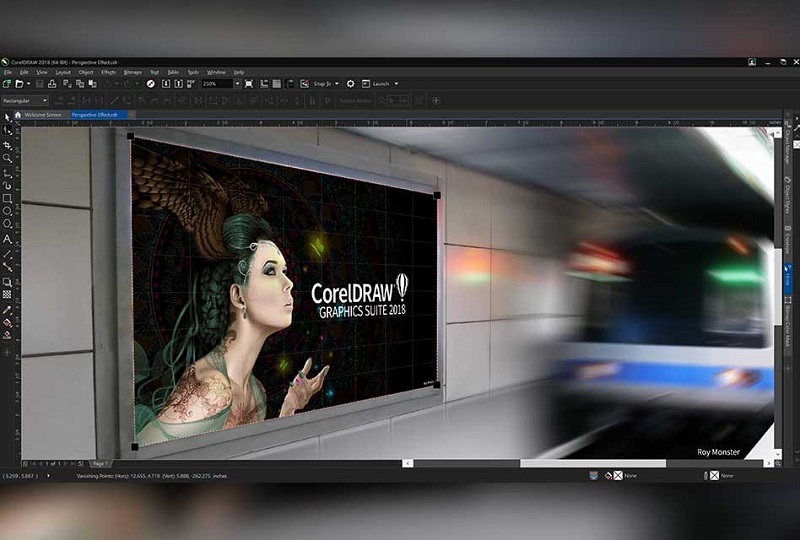Click the Export icon
800x540 pixels.
[x=179, y=84]
